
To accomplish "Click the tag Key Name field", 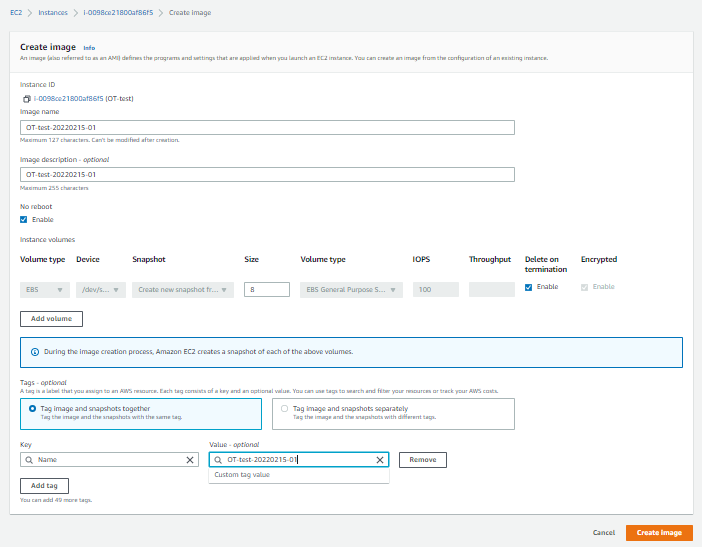I will click(x=109, y=460).
